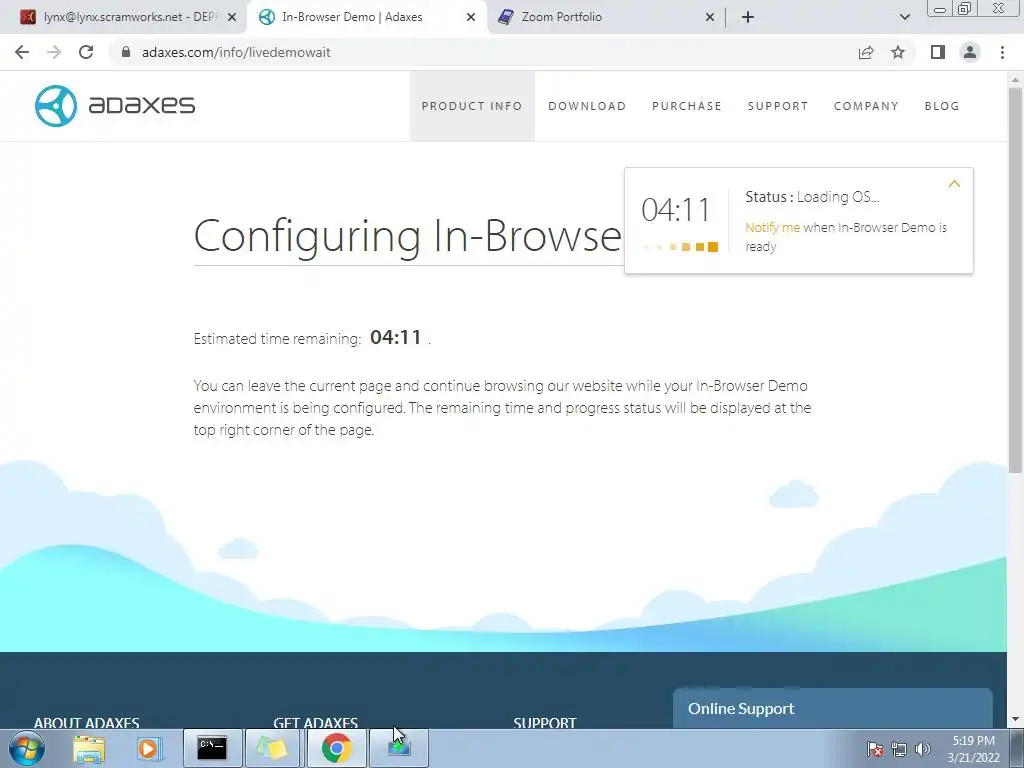Image resolution: width=1024 pixels, height=768 pixels.
Task: Click the ABOUT ADAXES footer heading
Action: pyautogui.click(x=87, y=723)
